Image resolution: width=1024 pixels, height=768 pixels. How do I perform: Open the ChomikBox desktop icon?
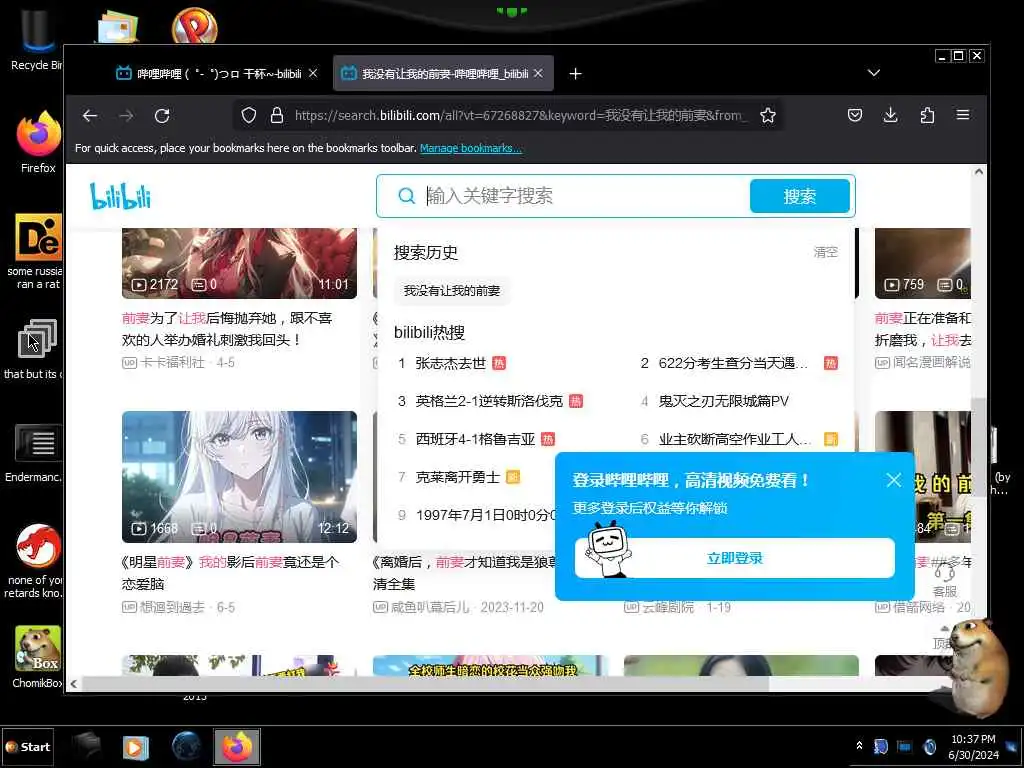tap(38, 657)
